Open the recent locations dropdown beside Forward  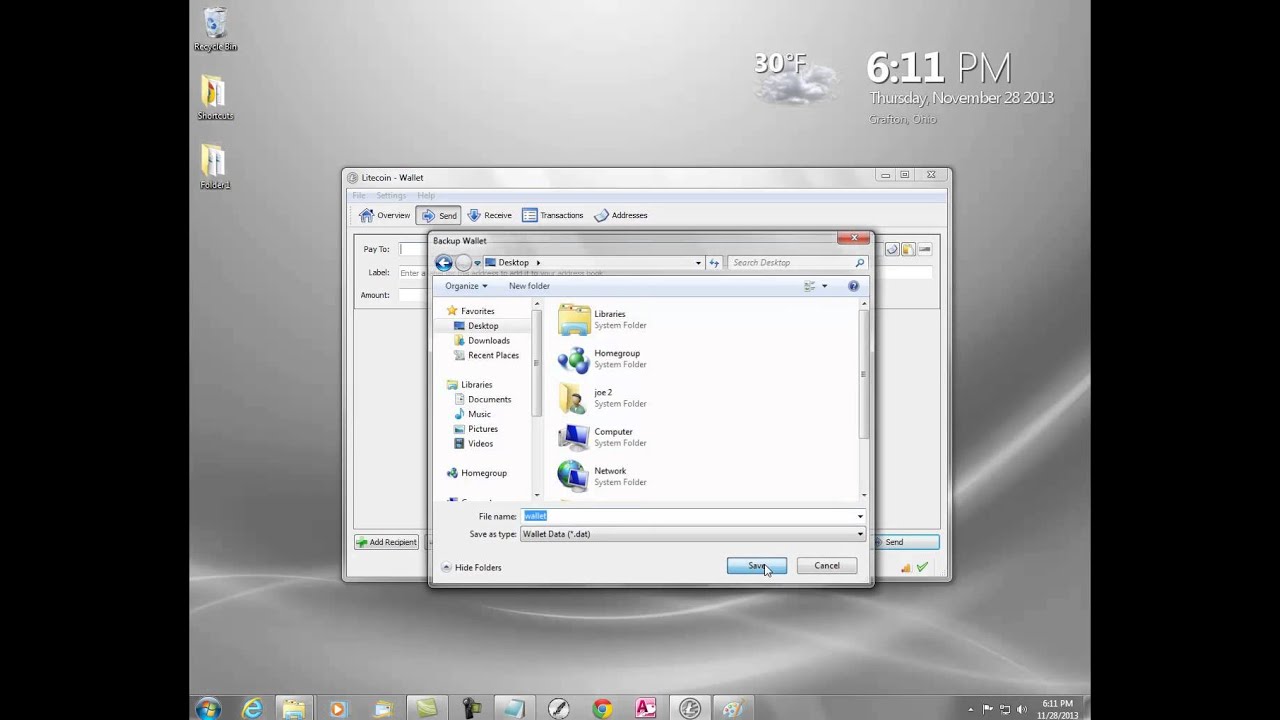point(477,263)
